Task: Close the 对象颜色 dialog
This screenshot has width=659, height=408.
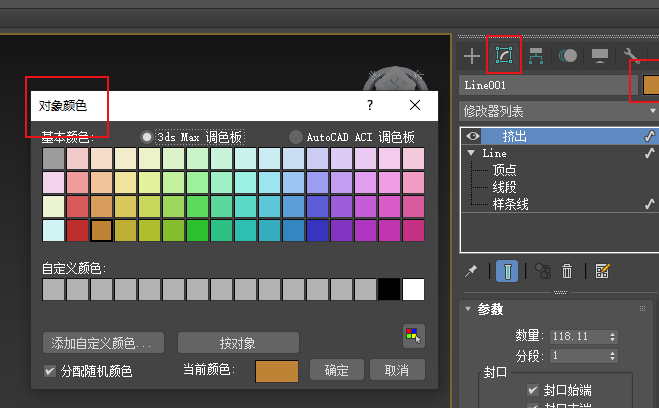Action: 415,105
